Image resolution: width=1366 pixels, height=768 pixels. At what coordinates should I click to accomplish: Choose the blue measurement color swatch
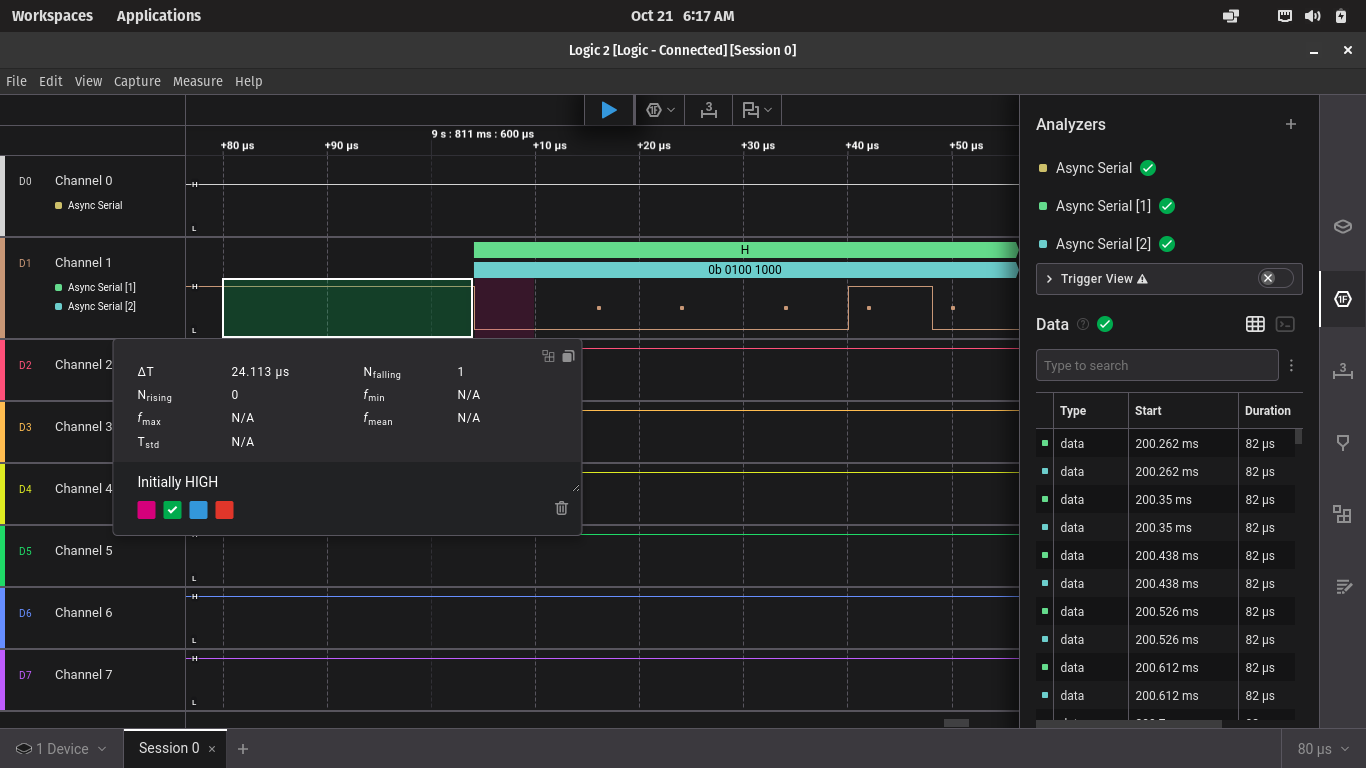tap(198, 510)
